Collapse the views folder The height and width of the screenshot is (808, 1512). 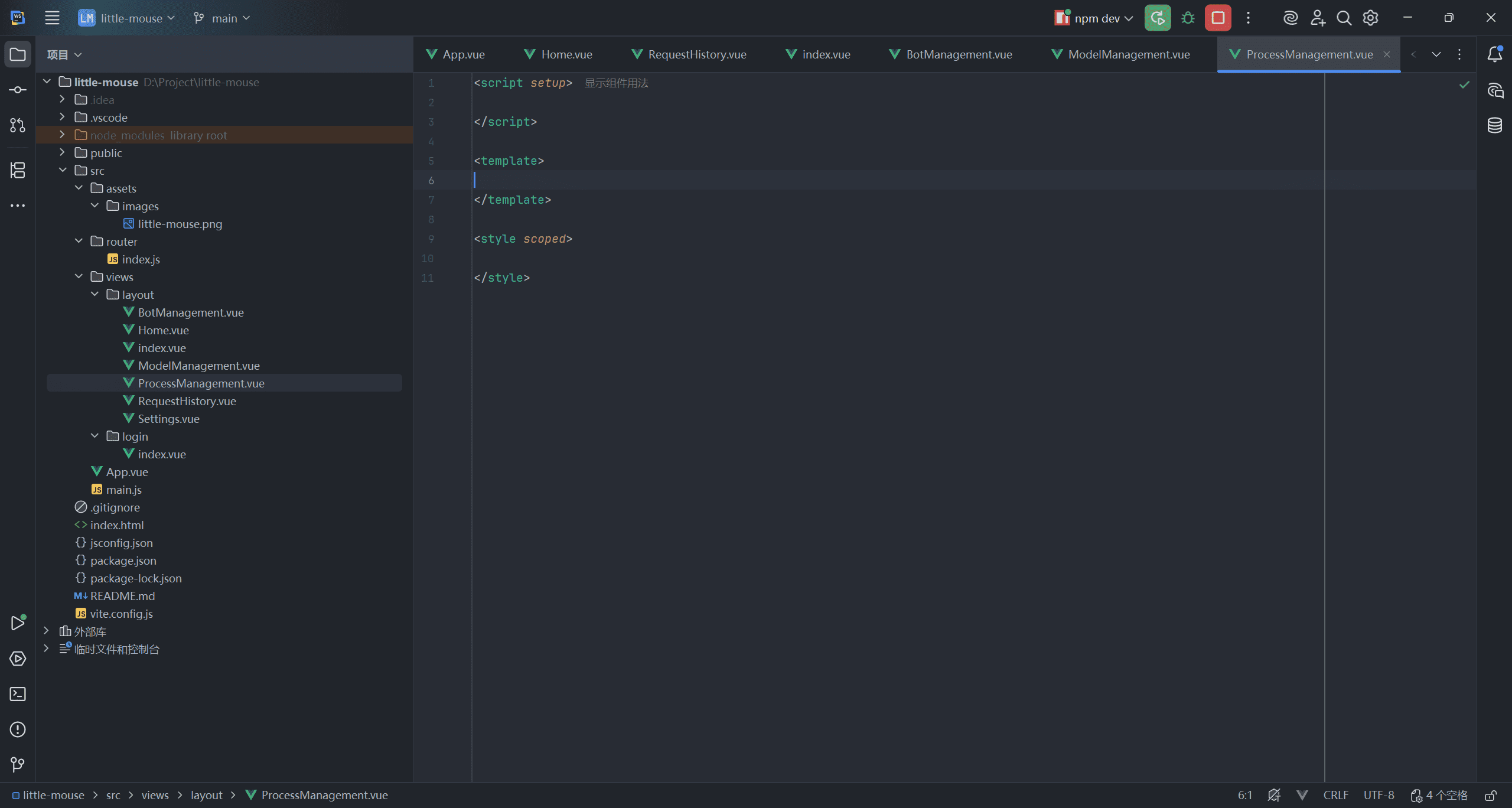pos(79,277)
